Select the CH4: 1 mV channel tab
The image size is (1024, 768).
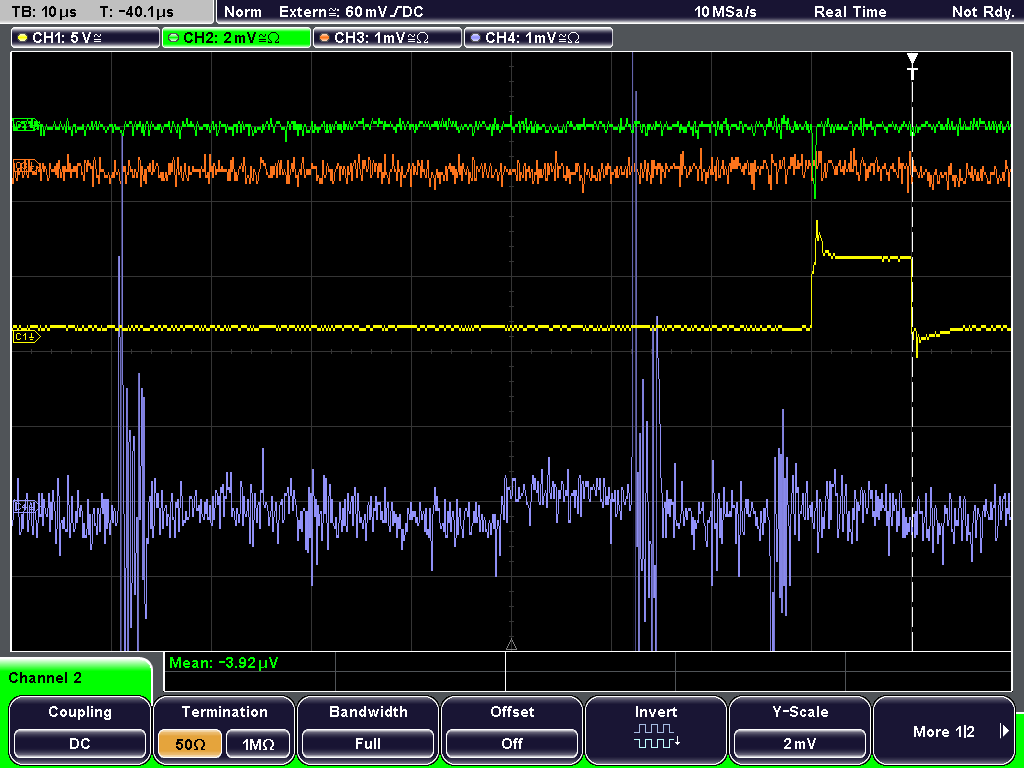point(538,38)
